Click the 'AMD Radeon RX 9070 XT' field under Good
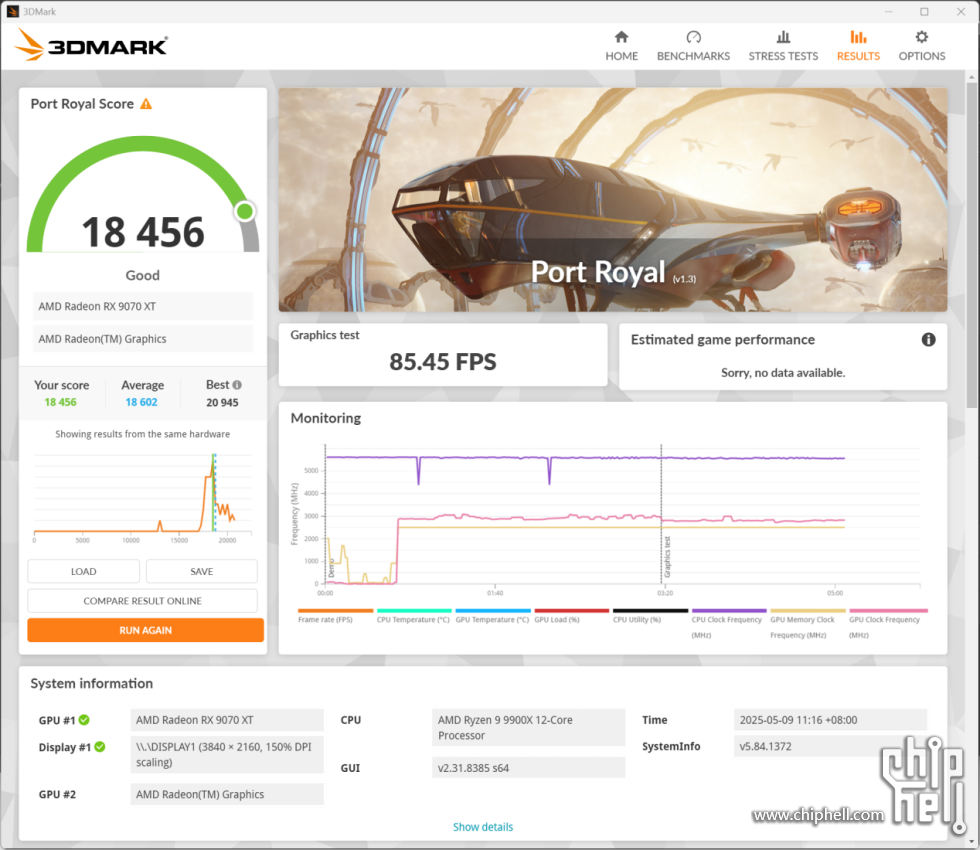Screen dimensions: 980x850 pos(143,306)
